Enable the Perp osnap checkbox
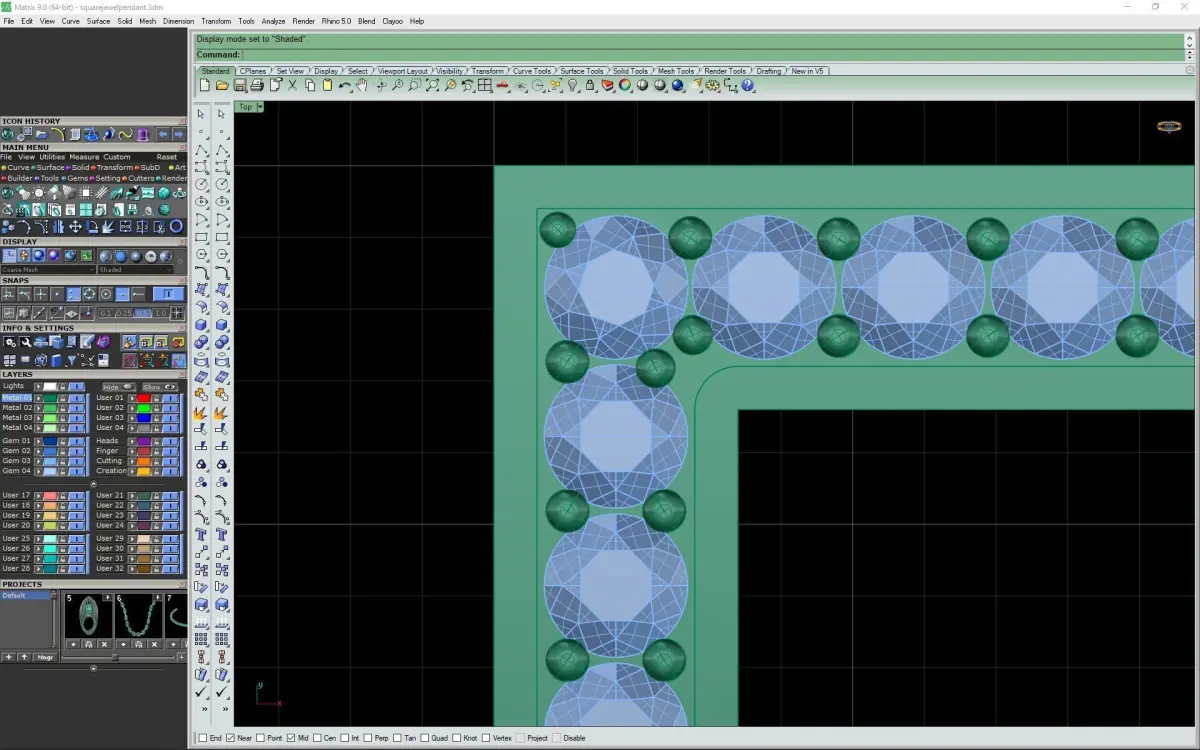The width and height of the screenshot is (1200, 750). [x=369, y=738]
